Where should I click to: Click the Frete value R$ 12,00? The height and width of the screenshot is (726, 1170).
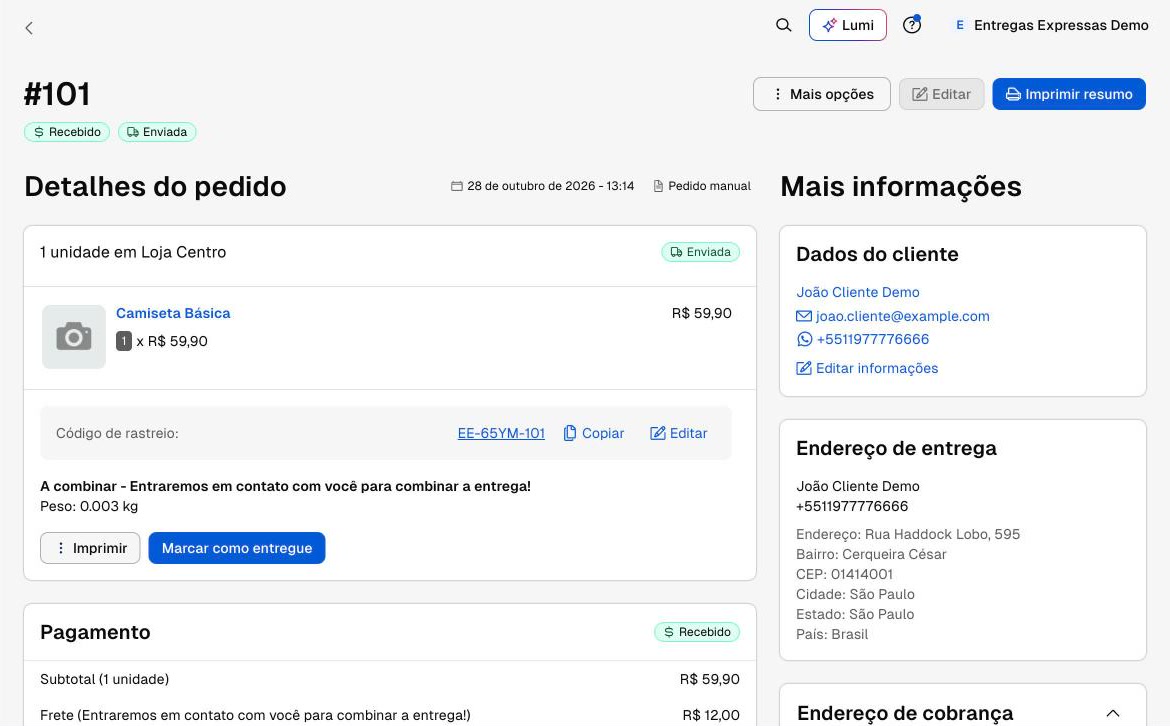710,716
